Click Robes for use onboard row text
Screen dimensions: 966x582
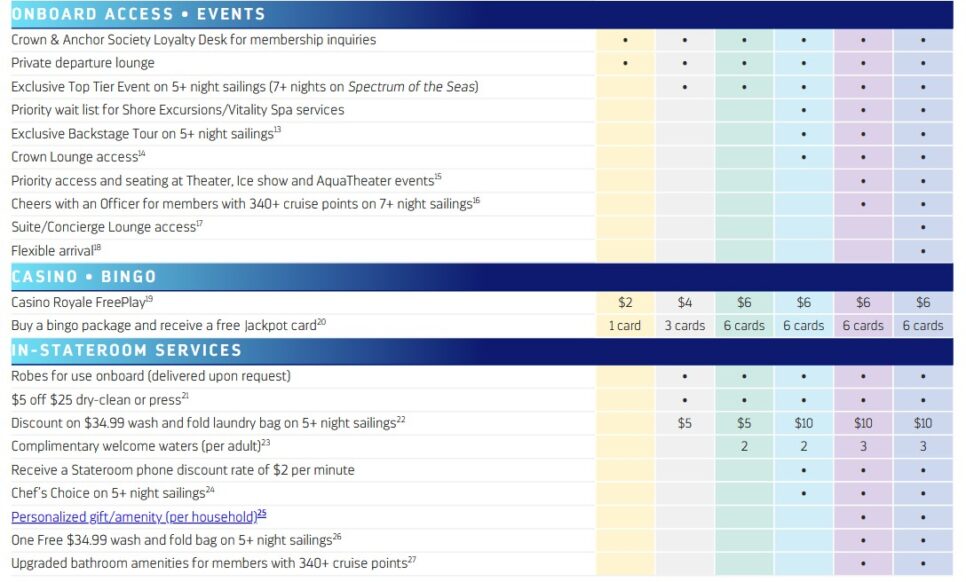click(151, 376)
